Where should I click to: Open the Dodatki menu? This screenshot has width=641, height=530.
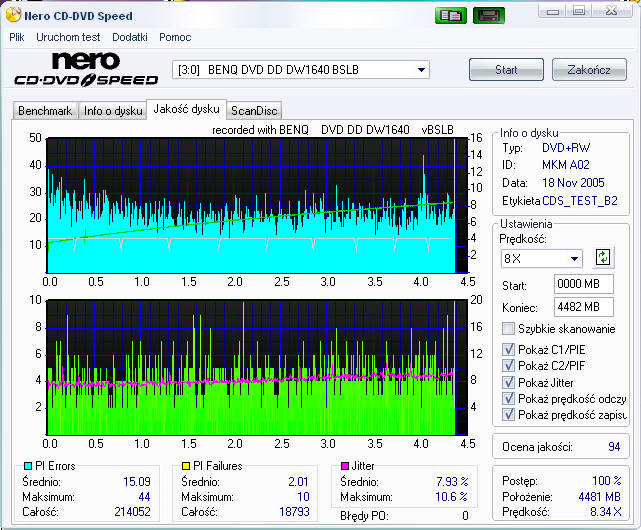[130, 37]
